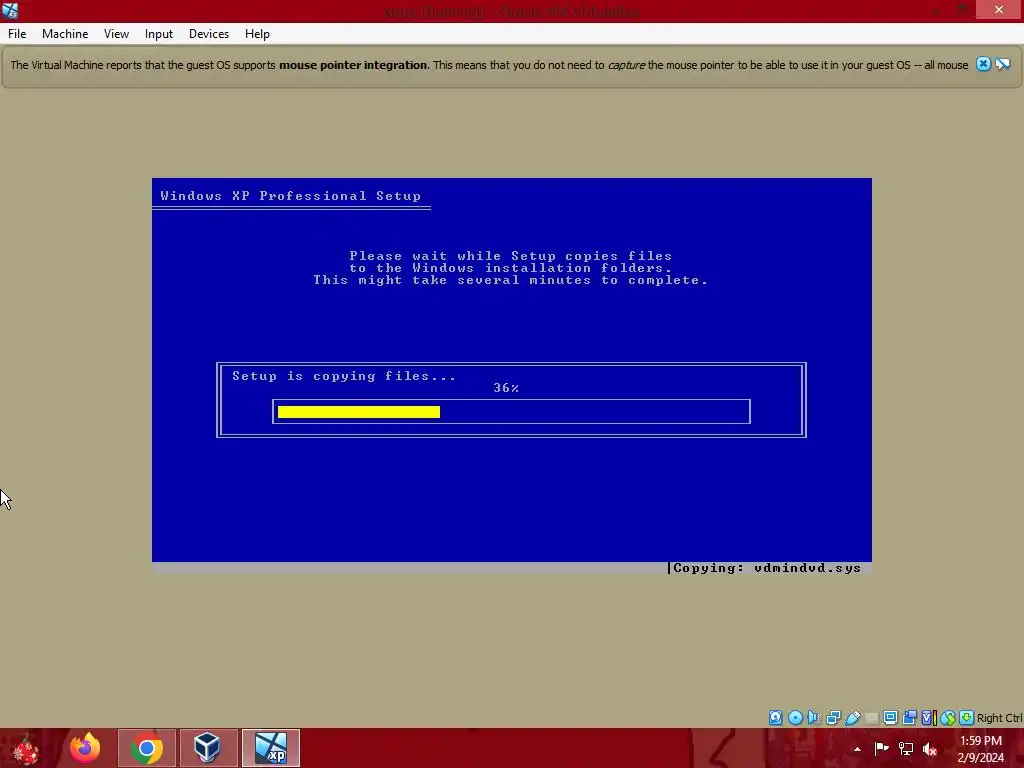Click the "Please wait while Setup copies files" line

510,256
